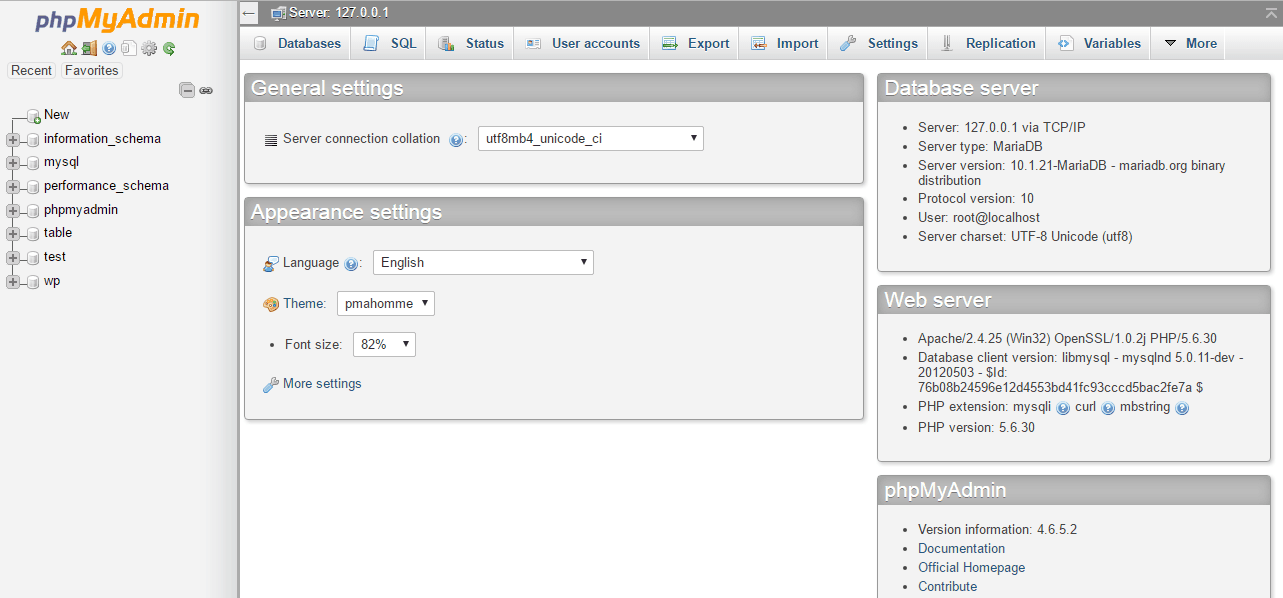
Task: Expand the test database node
Action: pyautogui.click(x=12, y=258)
